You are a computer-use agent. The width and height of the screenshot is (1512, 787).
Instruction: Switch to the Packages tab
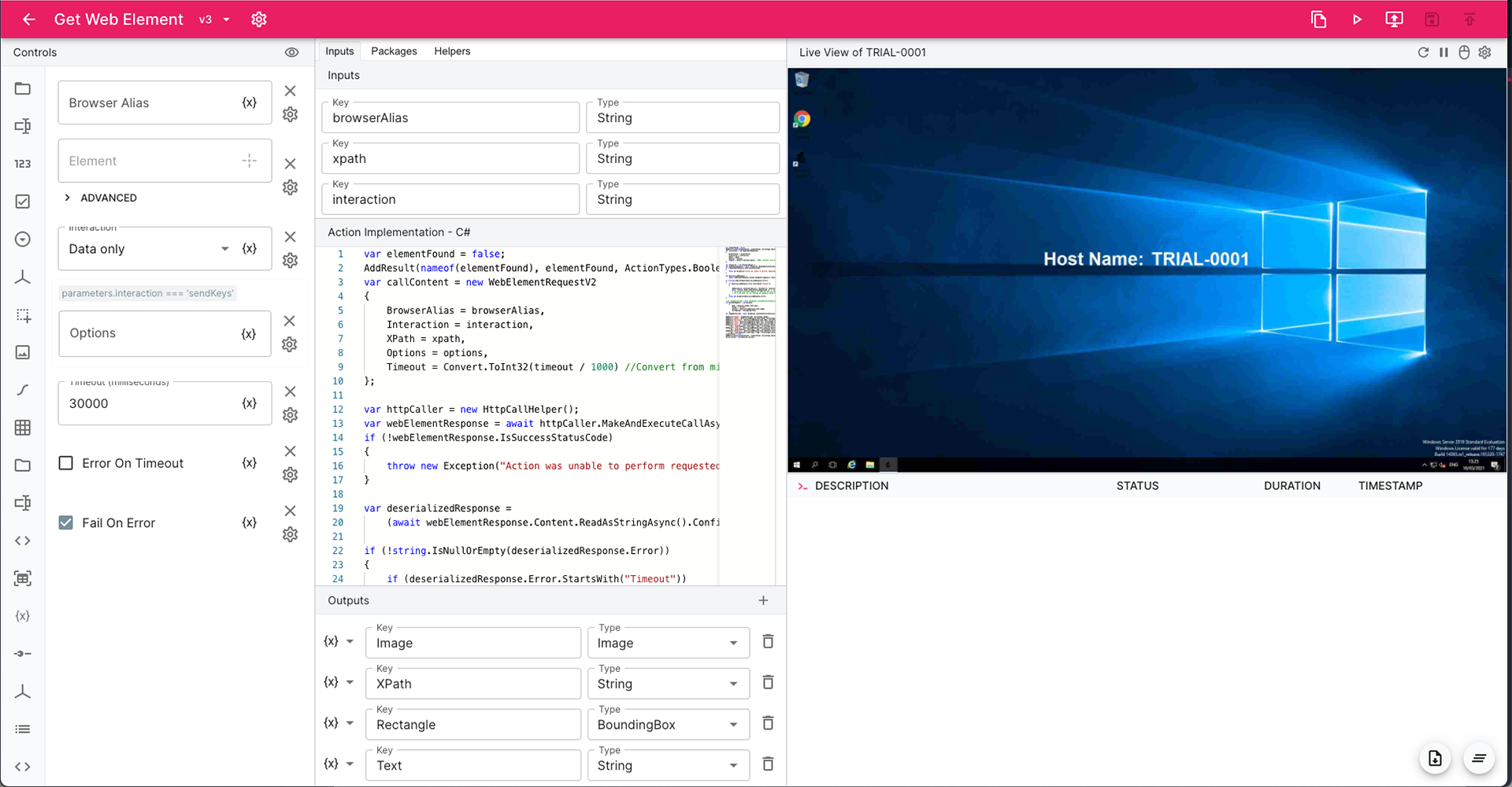tap(394, 51)
